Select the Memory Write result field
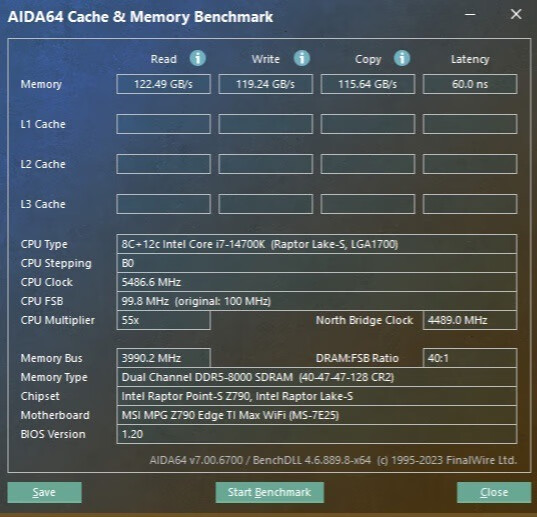The image size is (537, 517). [265, 84]
